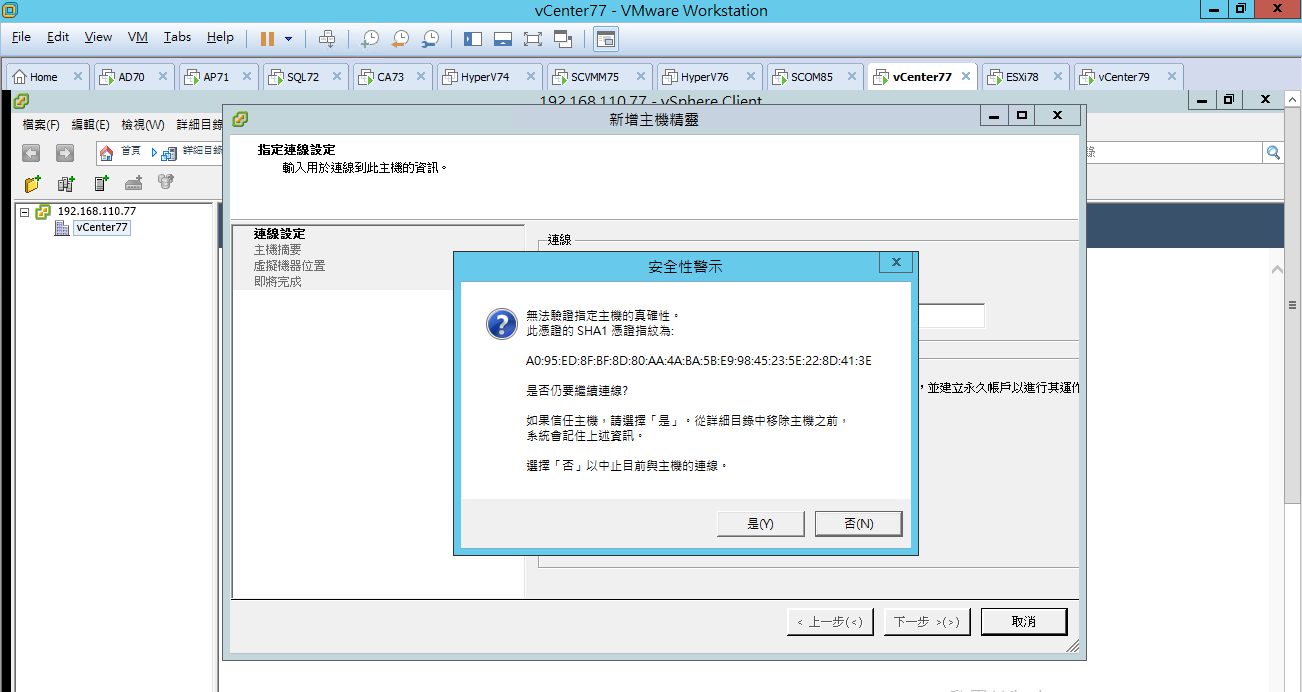Select the 虛擬機器位置 wizard step

[289, 266]
